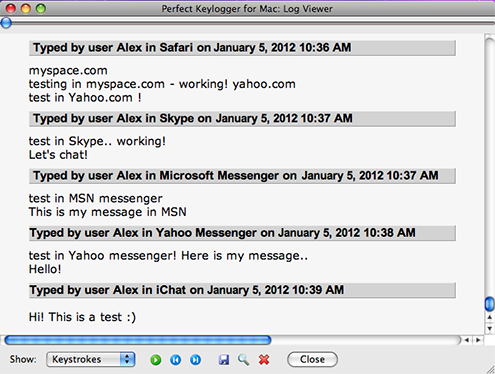The image size is (495, 374).
Task: Go to previous log with blue rewind icon
Action: click(x=176, y=360)
